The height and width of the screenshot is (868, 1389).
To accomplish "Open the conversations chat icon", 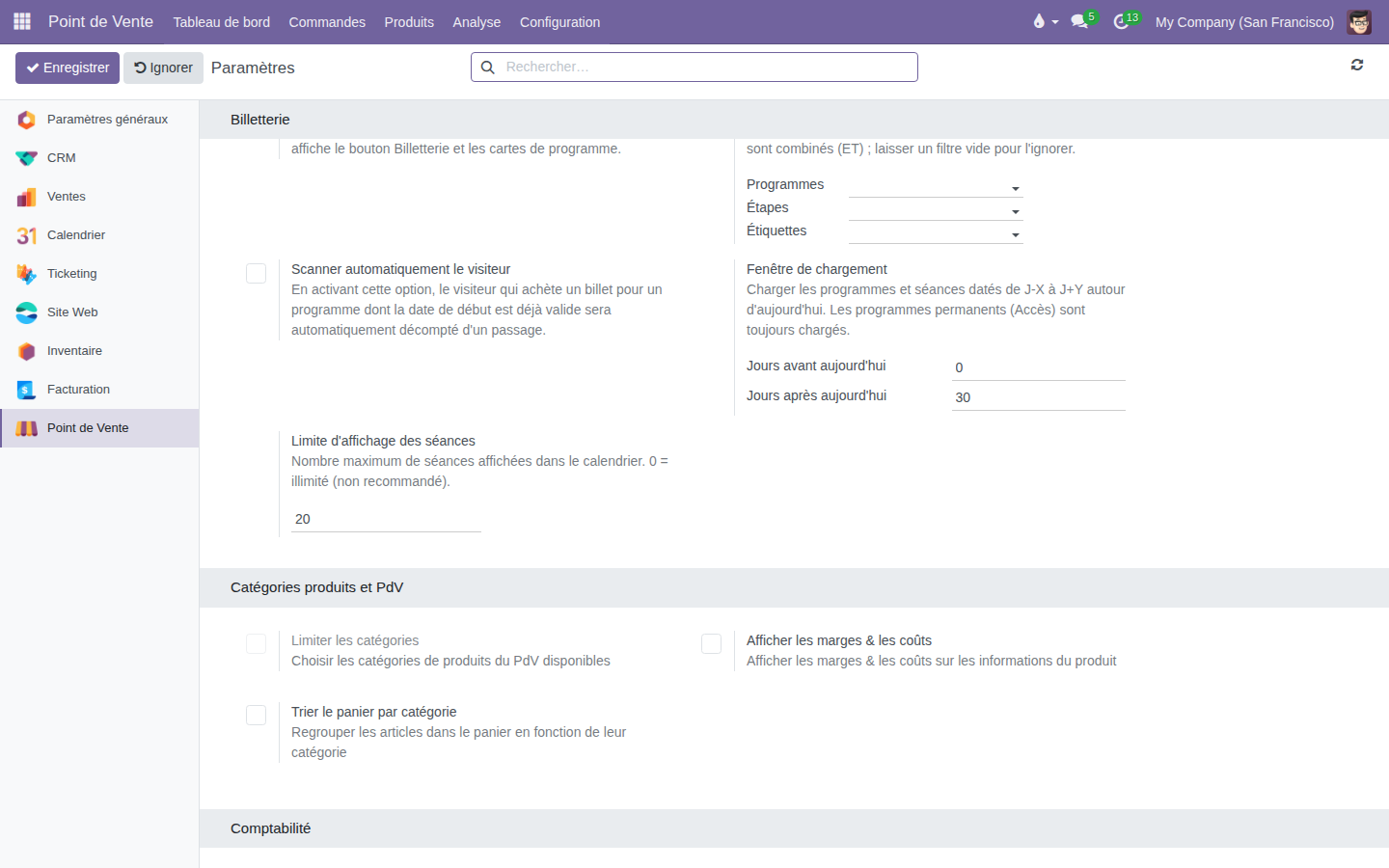I will pyautogui.click(x=1079, y=21).
